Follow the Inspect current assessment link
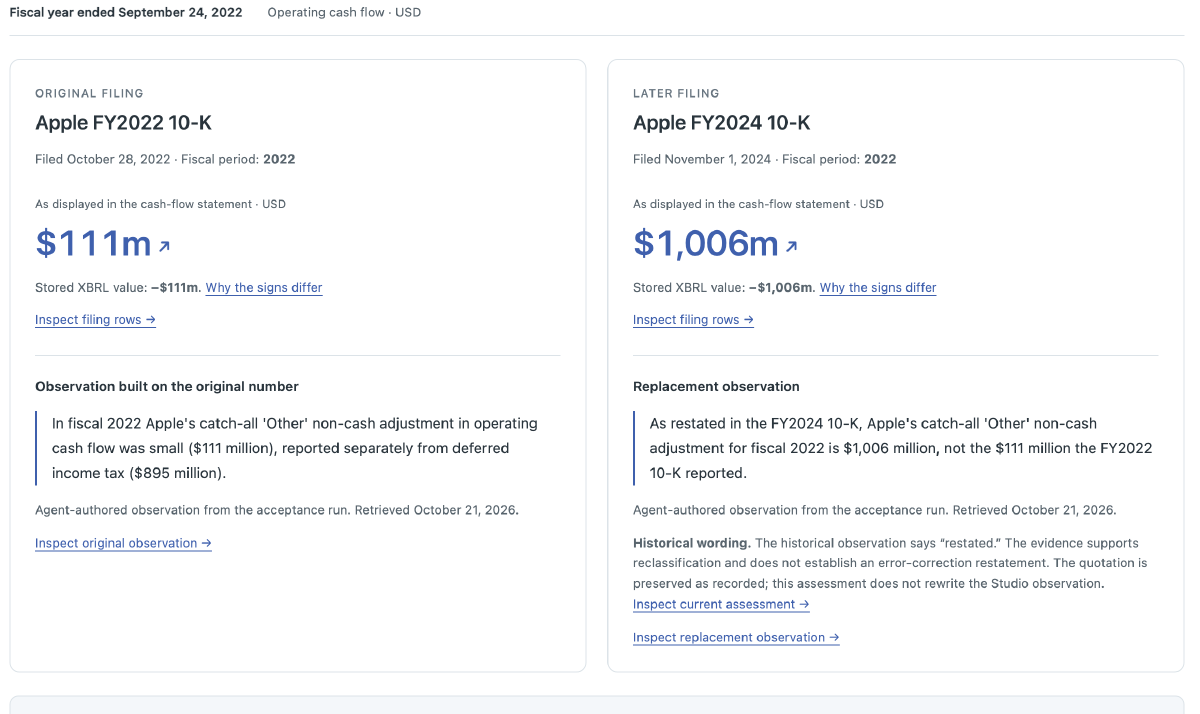This screenshot has width=1200, height=714. [x=721, y=604]
